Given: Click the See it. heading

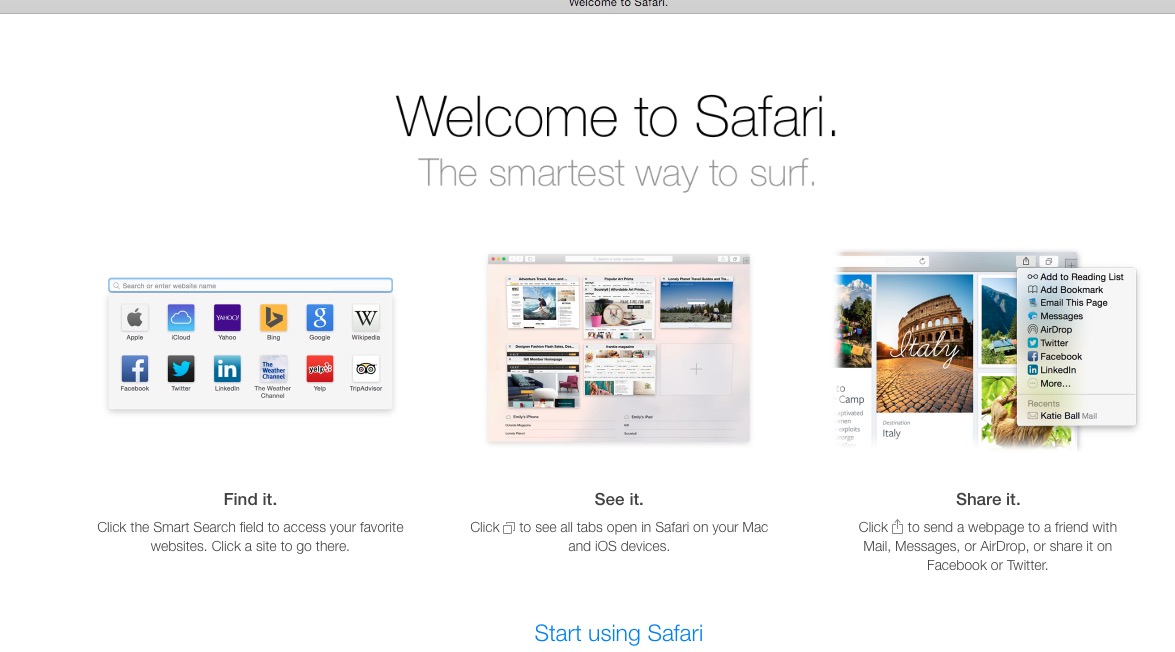Looking at the screenshot, I should tap(619, 499).
